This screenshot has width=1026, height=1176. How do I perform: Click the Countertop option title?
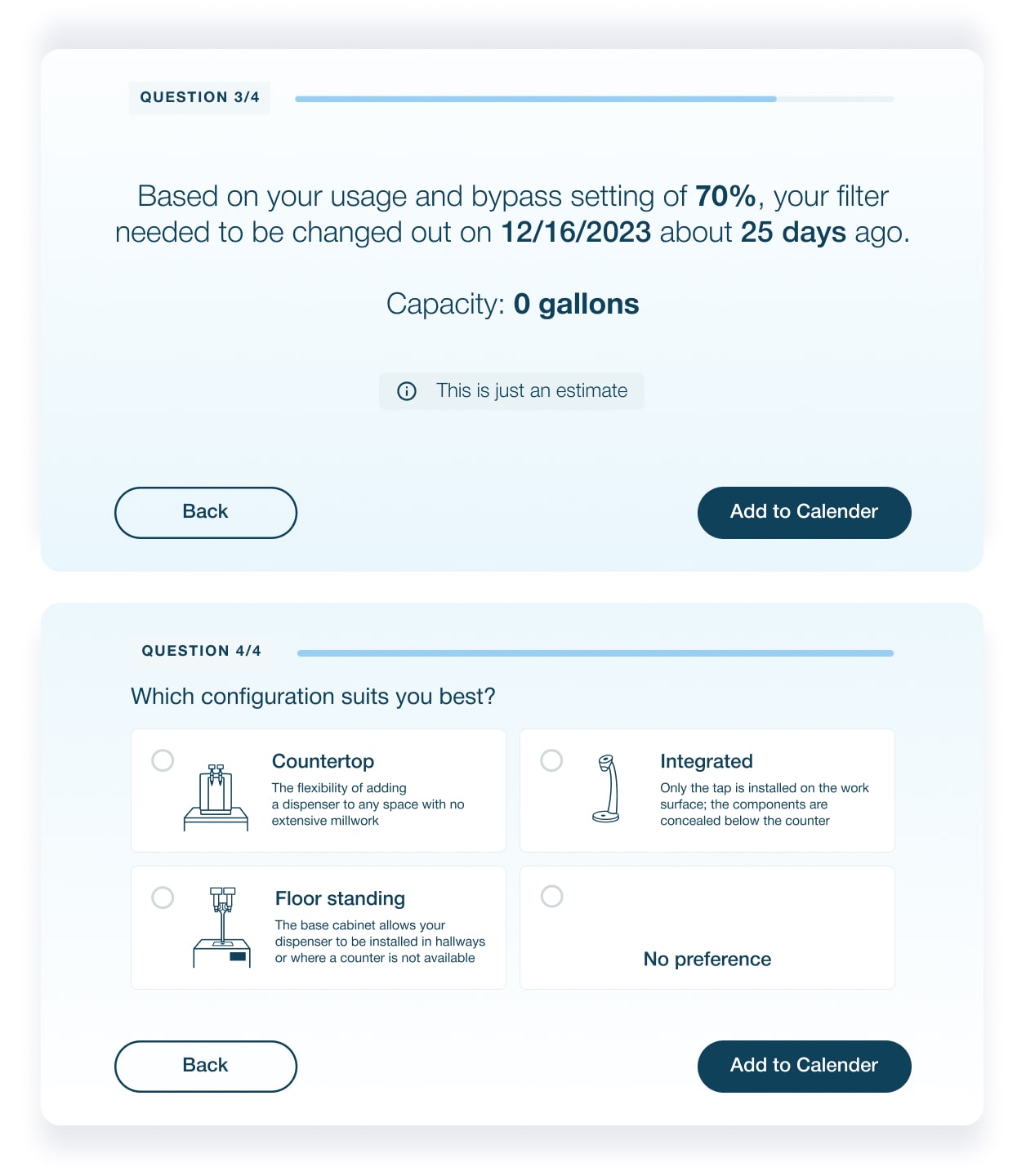[323, 761]
